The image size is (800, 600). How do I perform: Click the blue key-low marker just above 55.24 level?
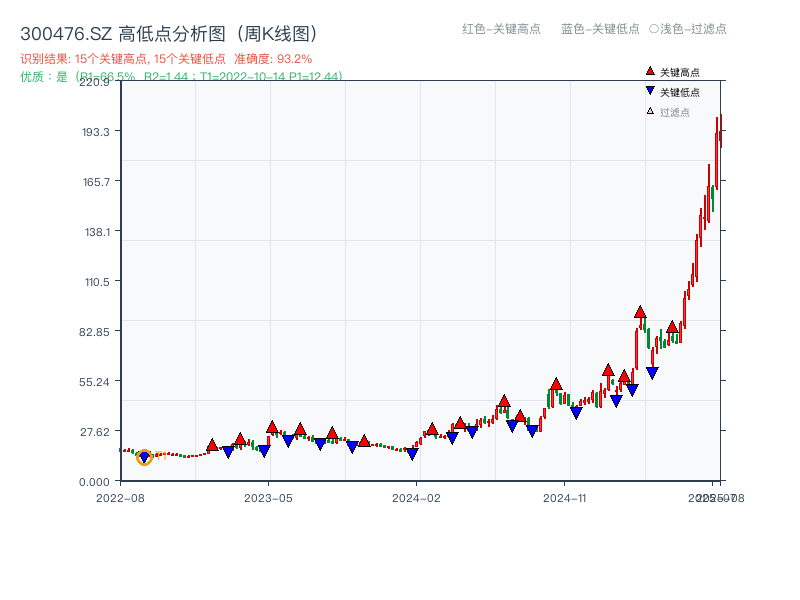coord(652,373)
